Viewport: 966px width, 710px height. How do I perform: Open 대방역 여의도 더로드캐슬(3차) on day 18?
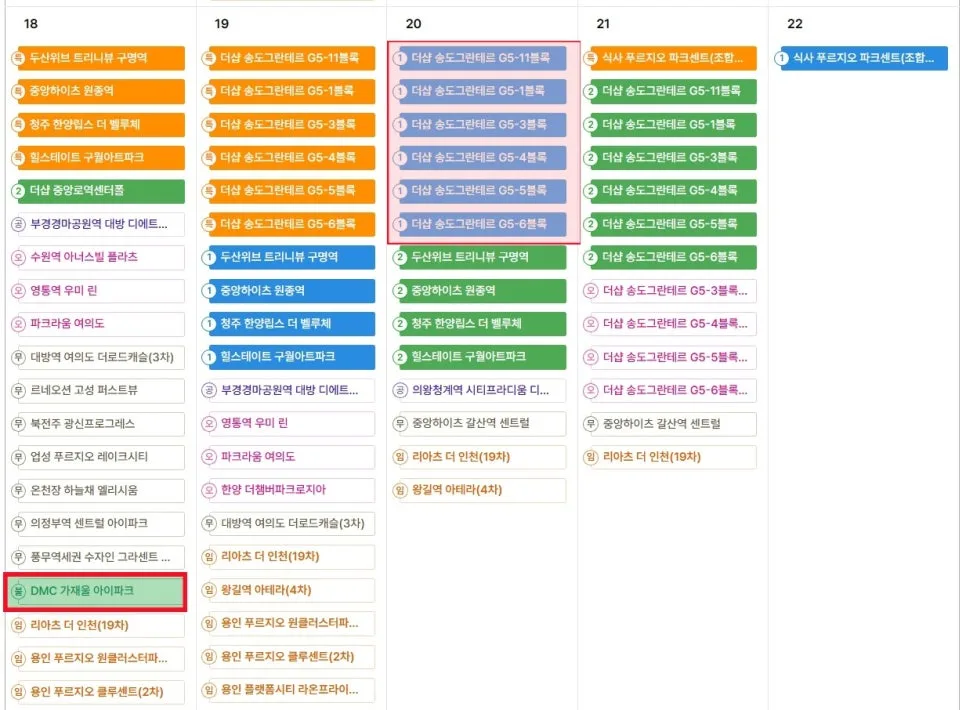98,357
